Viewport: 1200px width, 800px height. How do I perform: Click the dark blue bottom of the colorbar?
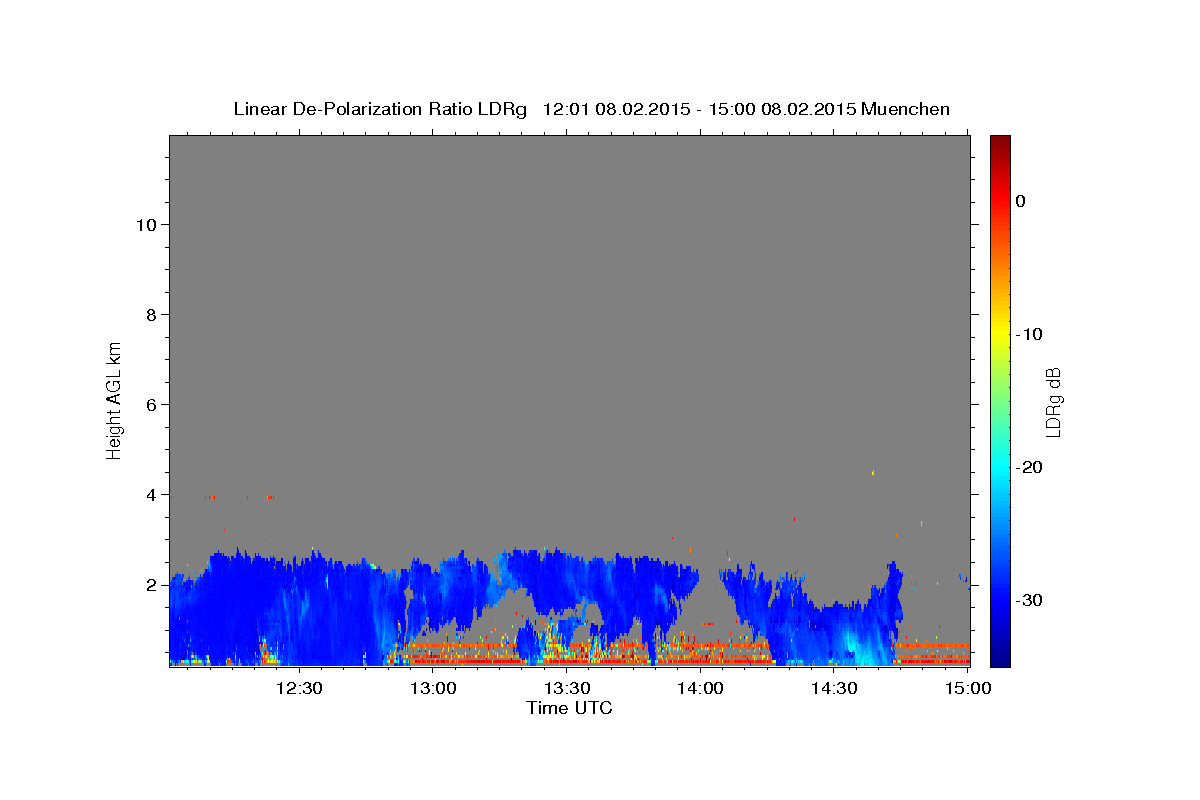(1000, 655)
